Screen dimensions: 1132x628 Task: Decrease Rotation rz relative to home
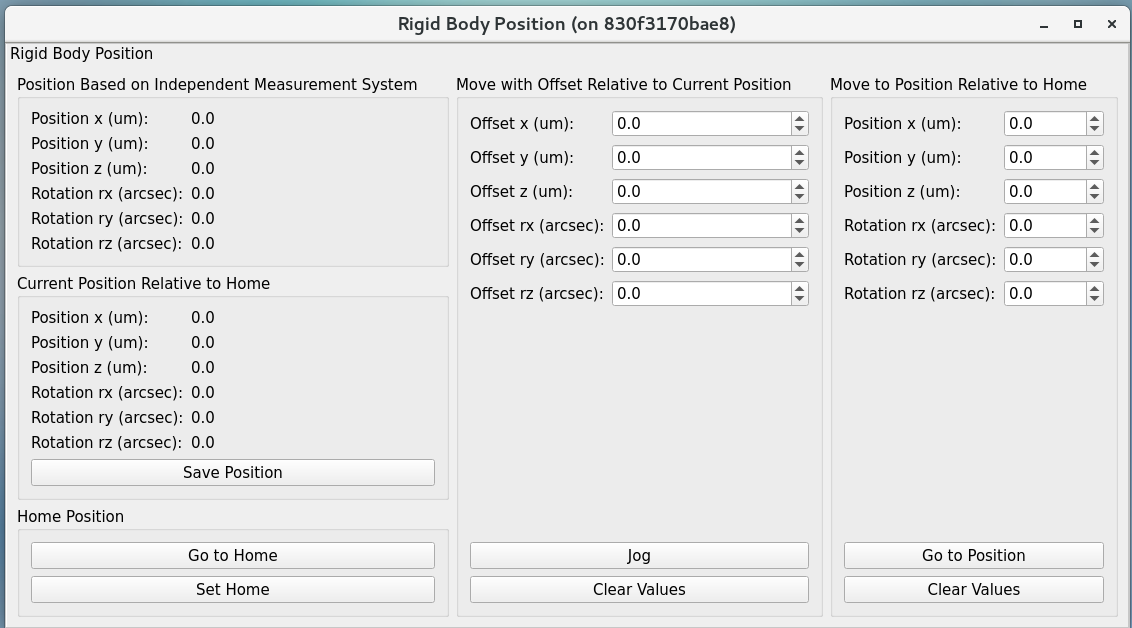(1095, 299)
